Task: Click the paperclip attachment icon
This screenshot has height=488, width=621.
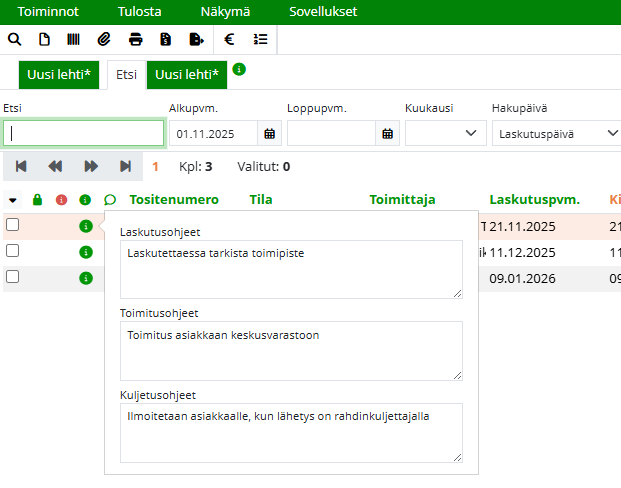Action: 104,40
